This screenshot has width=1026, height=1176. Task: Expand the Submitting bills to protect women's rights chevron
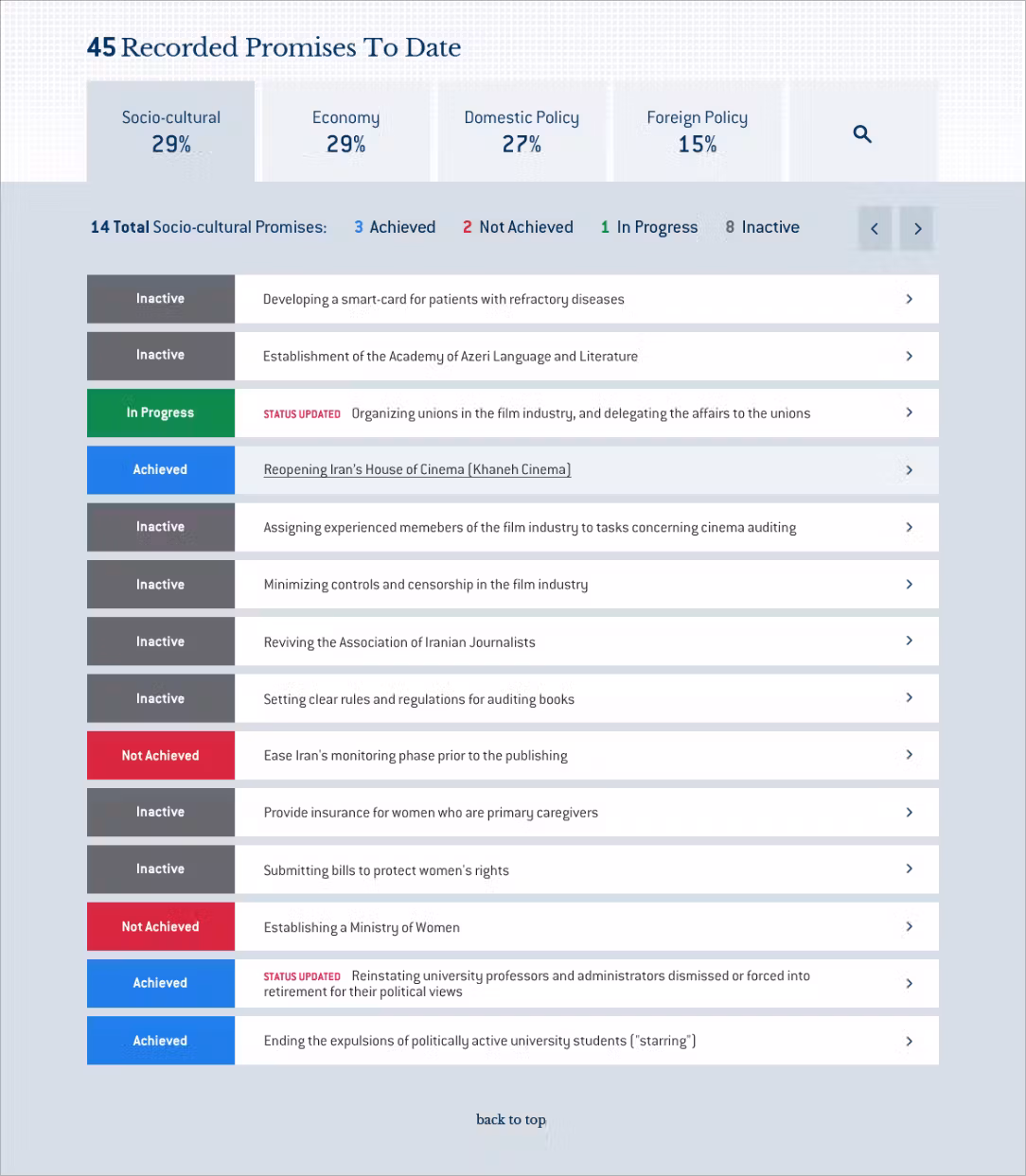tap(909, 869)
